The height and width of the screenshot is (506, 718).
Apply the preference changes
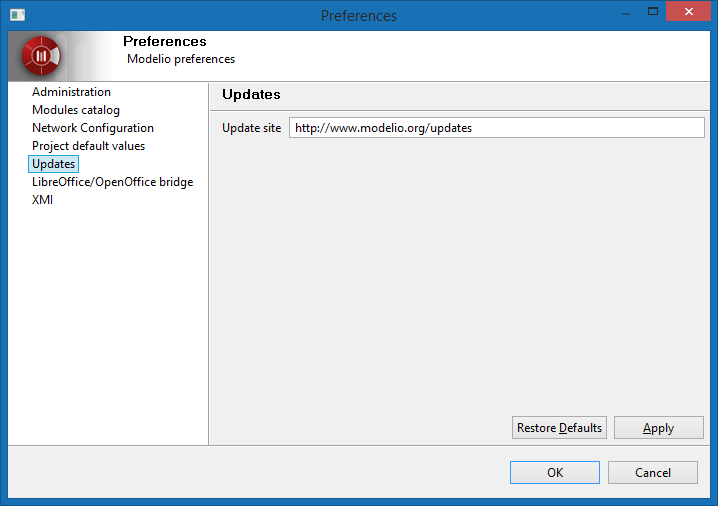point(658,428)
